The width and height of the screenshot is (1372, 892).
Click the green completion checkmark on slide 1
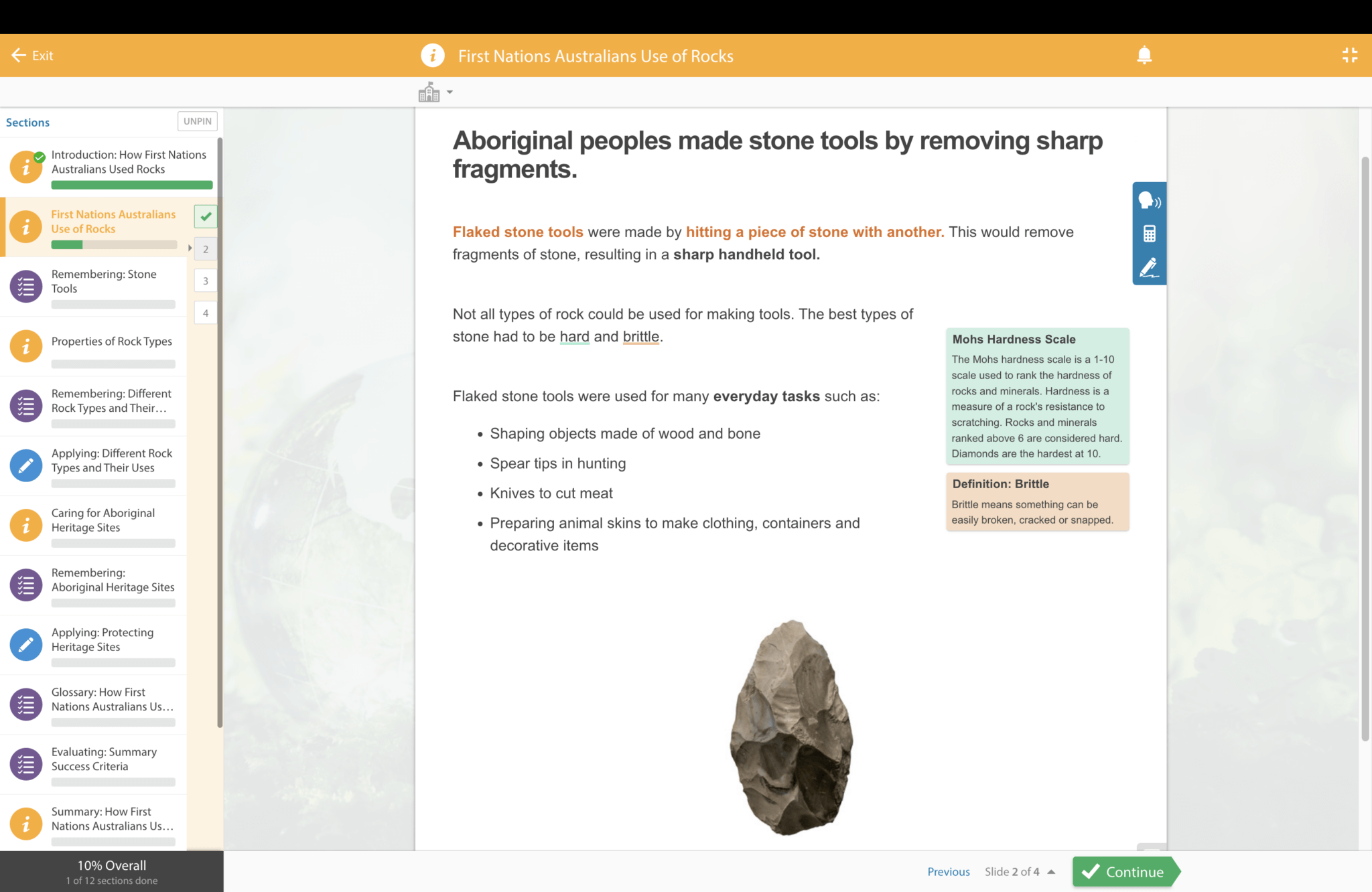(x=205, y=216)
